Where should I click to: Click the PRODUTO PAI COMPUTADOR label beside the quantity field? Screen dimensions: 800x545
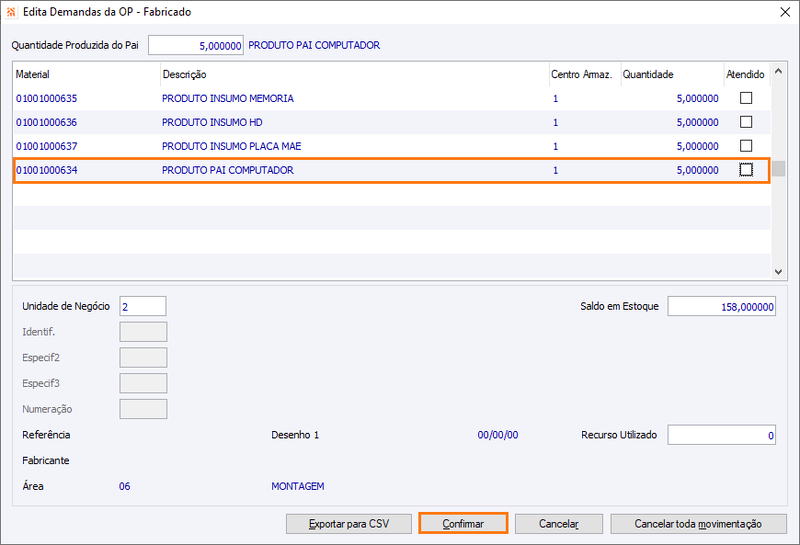tap(314, 45)
